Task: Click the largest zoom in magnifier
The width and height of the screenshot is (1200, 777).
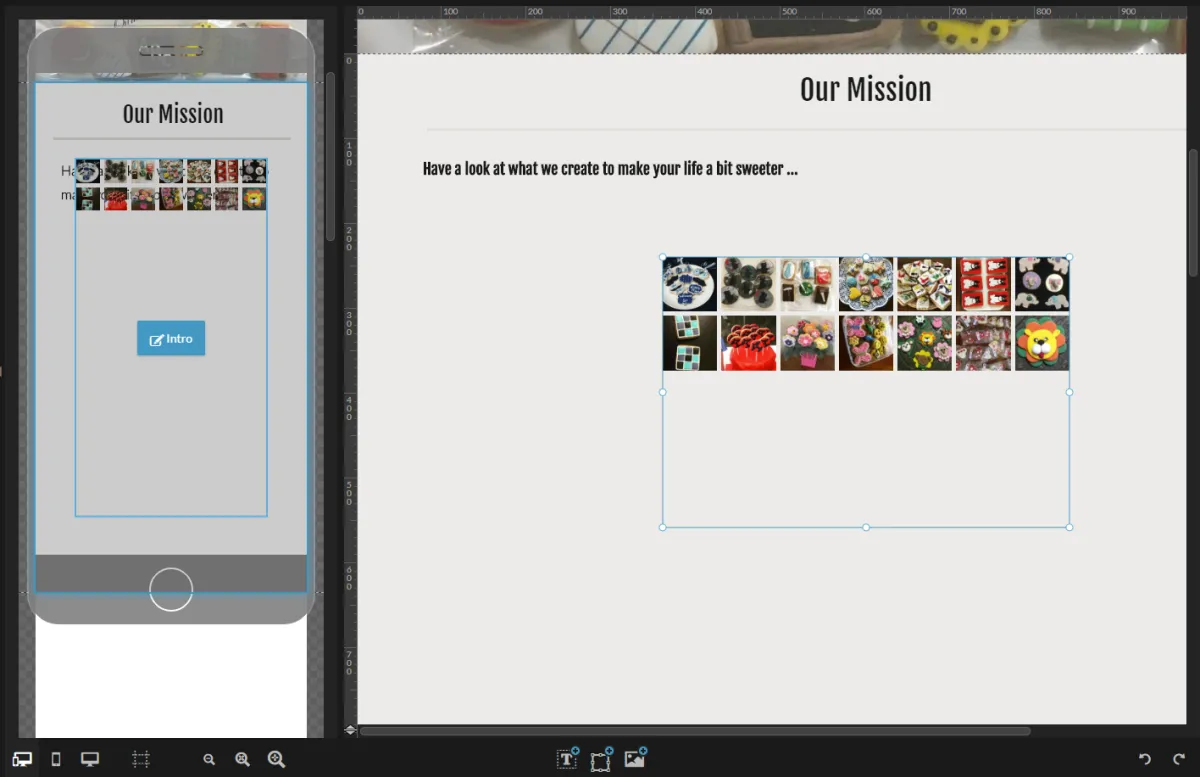Action: (277, 759)
